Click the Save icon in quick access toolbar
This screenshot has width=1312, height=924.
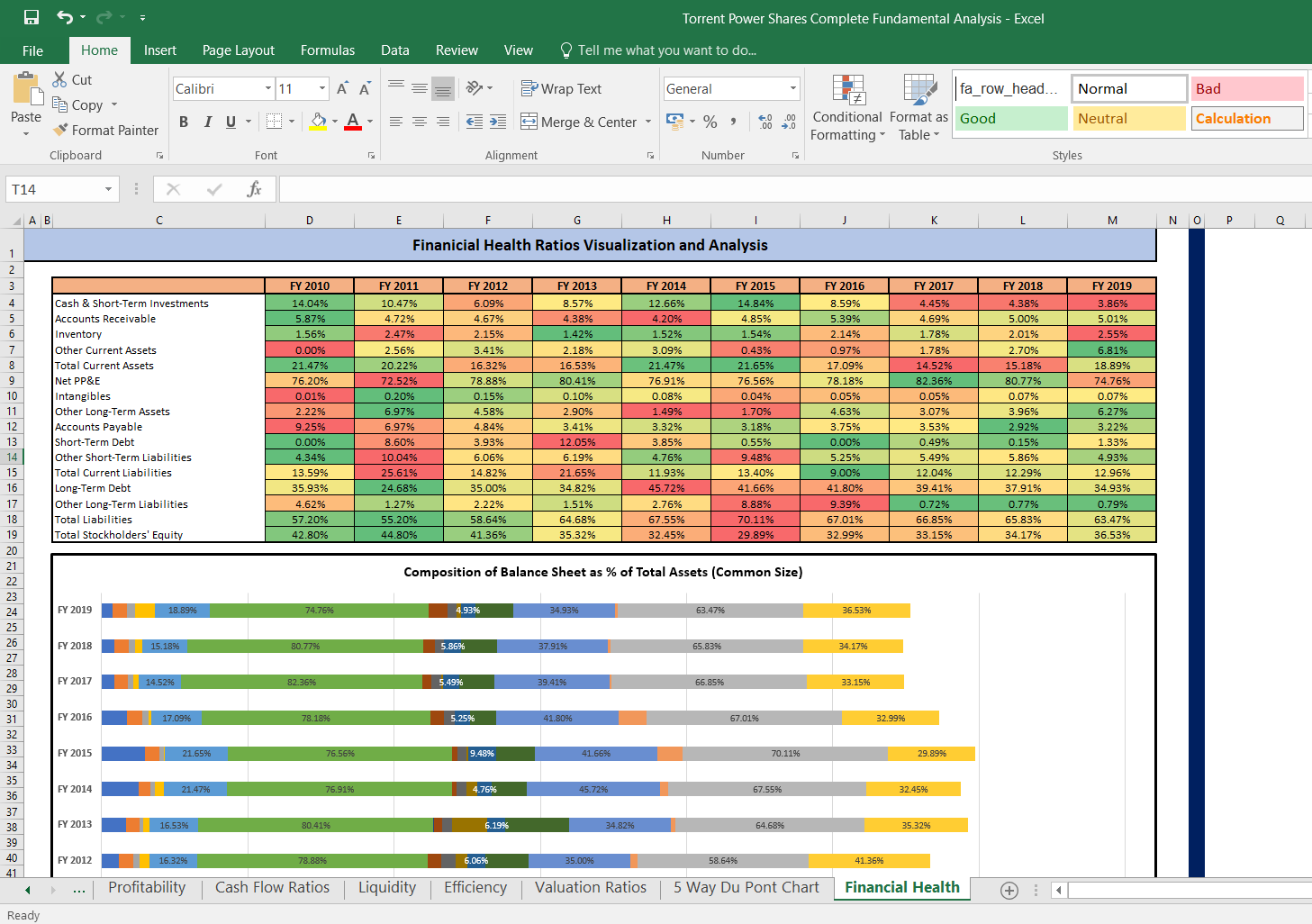32,17
